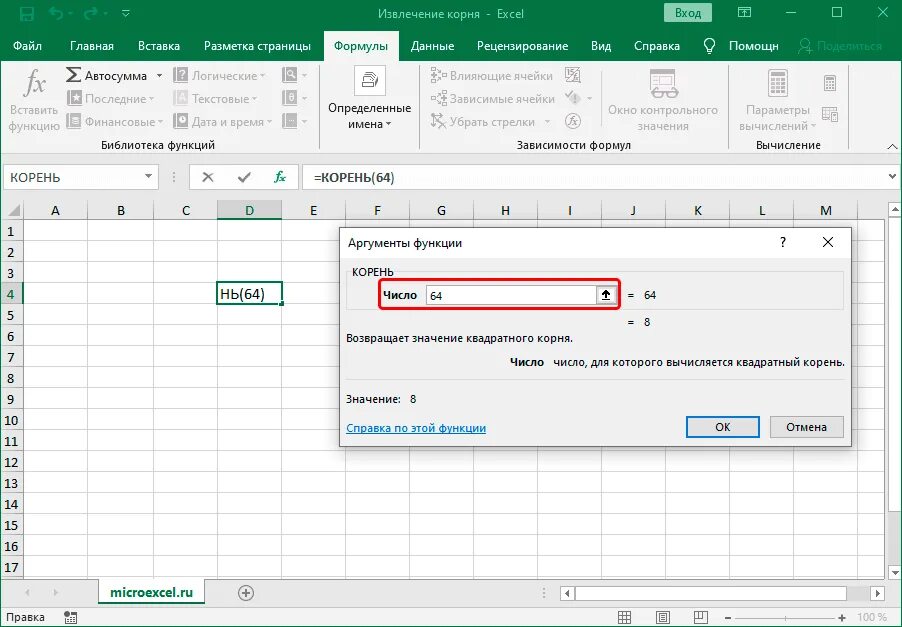Click ribbon display options icon in title bar
902x627 pixels.
point(744,13)
